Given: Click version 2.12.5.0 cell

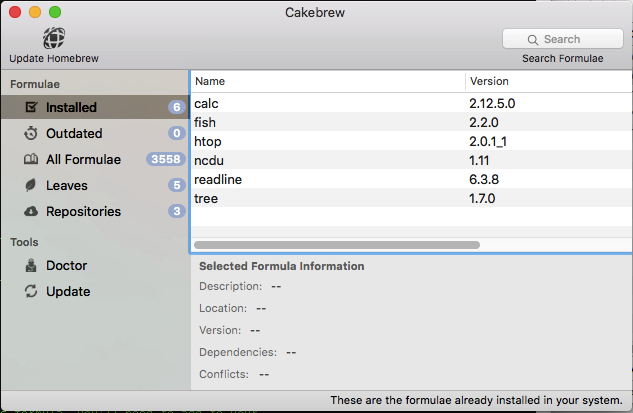Looking at the screenshot, I should click(x=492, y=103).
